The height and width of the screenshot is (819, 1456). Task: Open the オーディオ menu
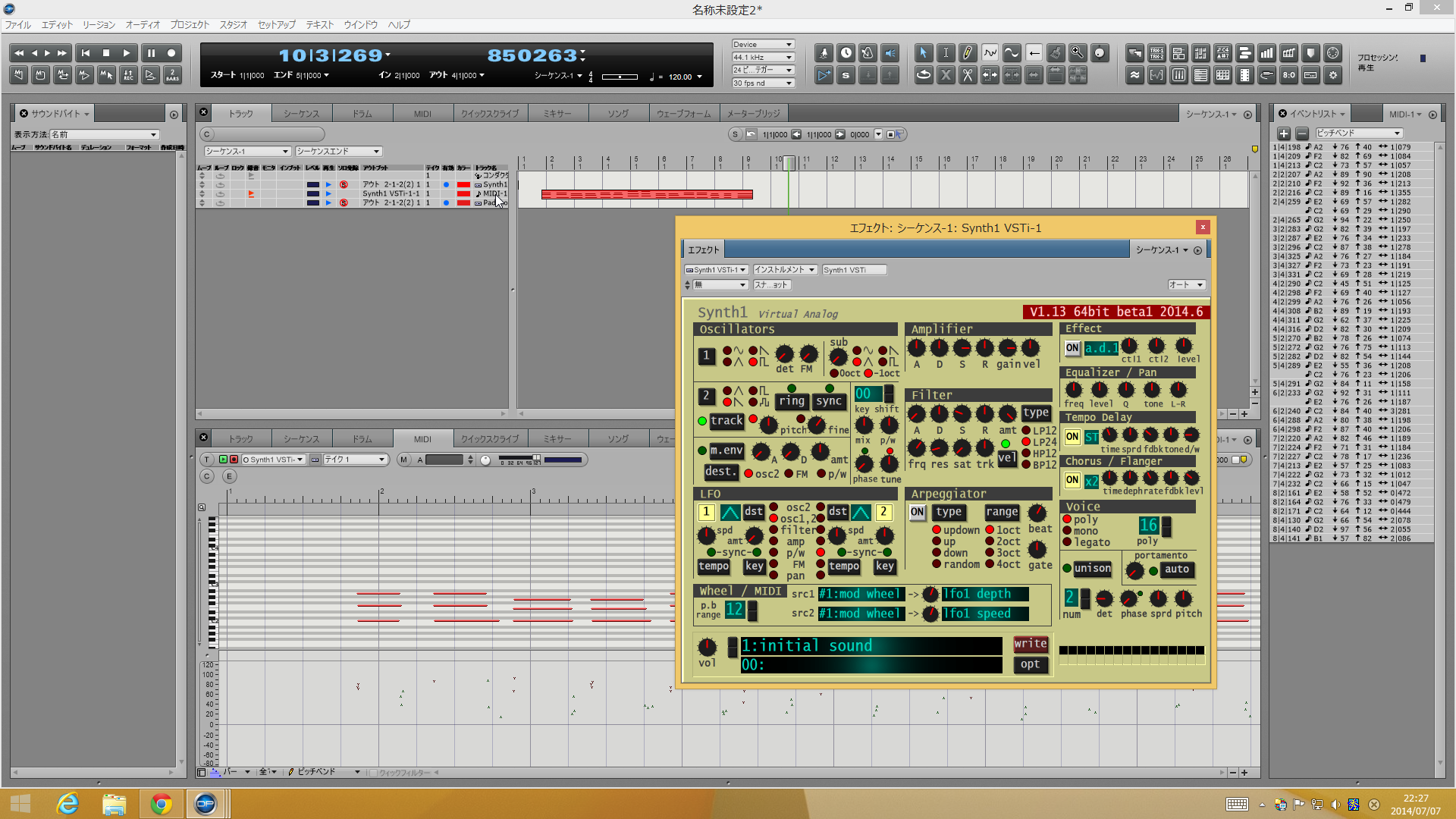[143, 25]
